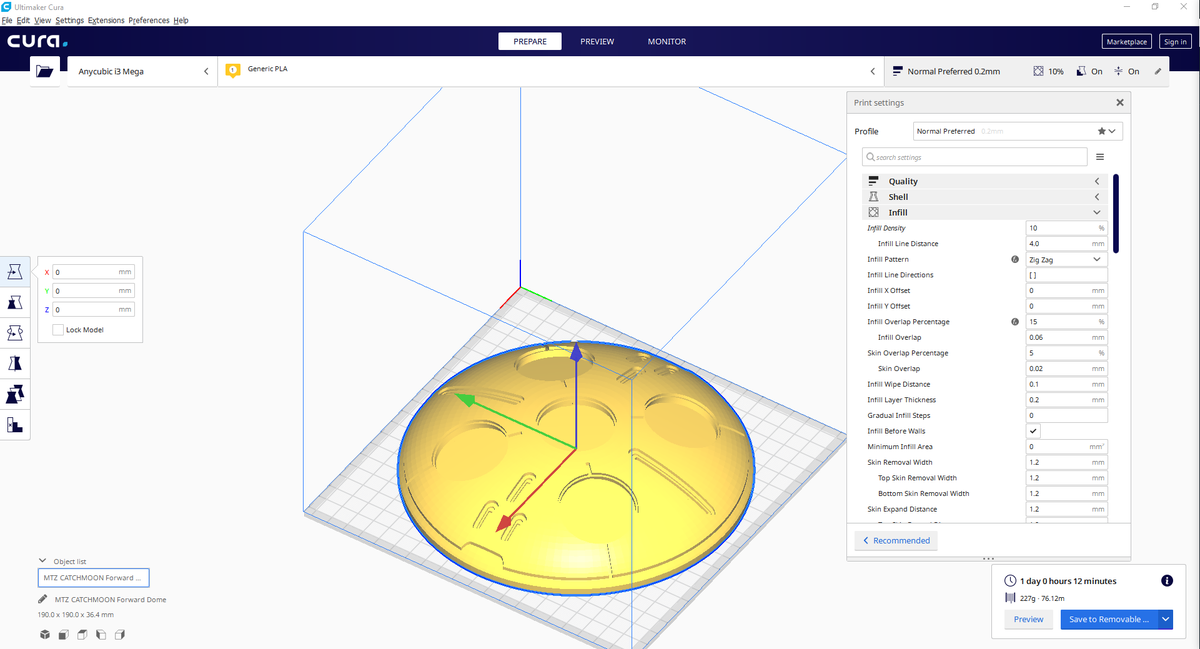1200x649 pixels.
Task: Open the Preferences menu
Action: (149, 20)
